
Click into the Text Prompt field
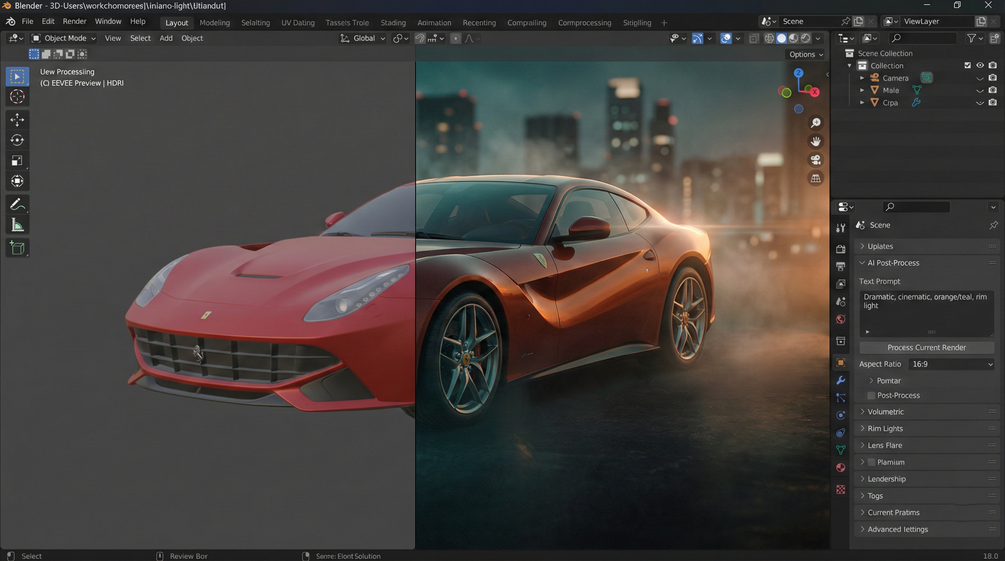click(x=926, y=313)
